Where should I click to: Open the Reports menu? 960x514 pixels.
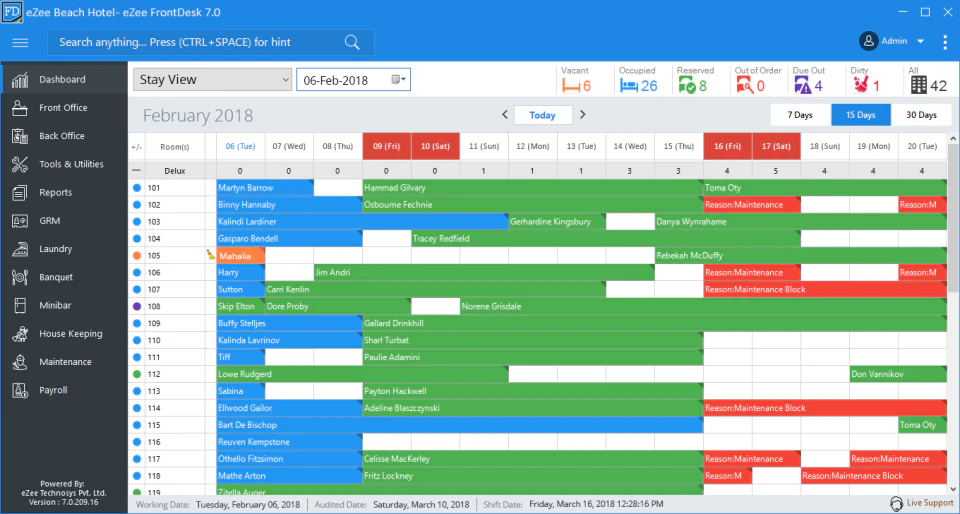pos(64,192)
